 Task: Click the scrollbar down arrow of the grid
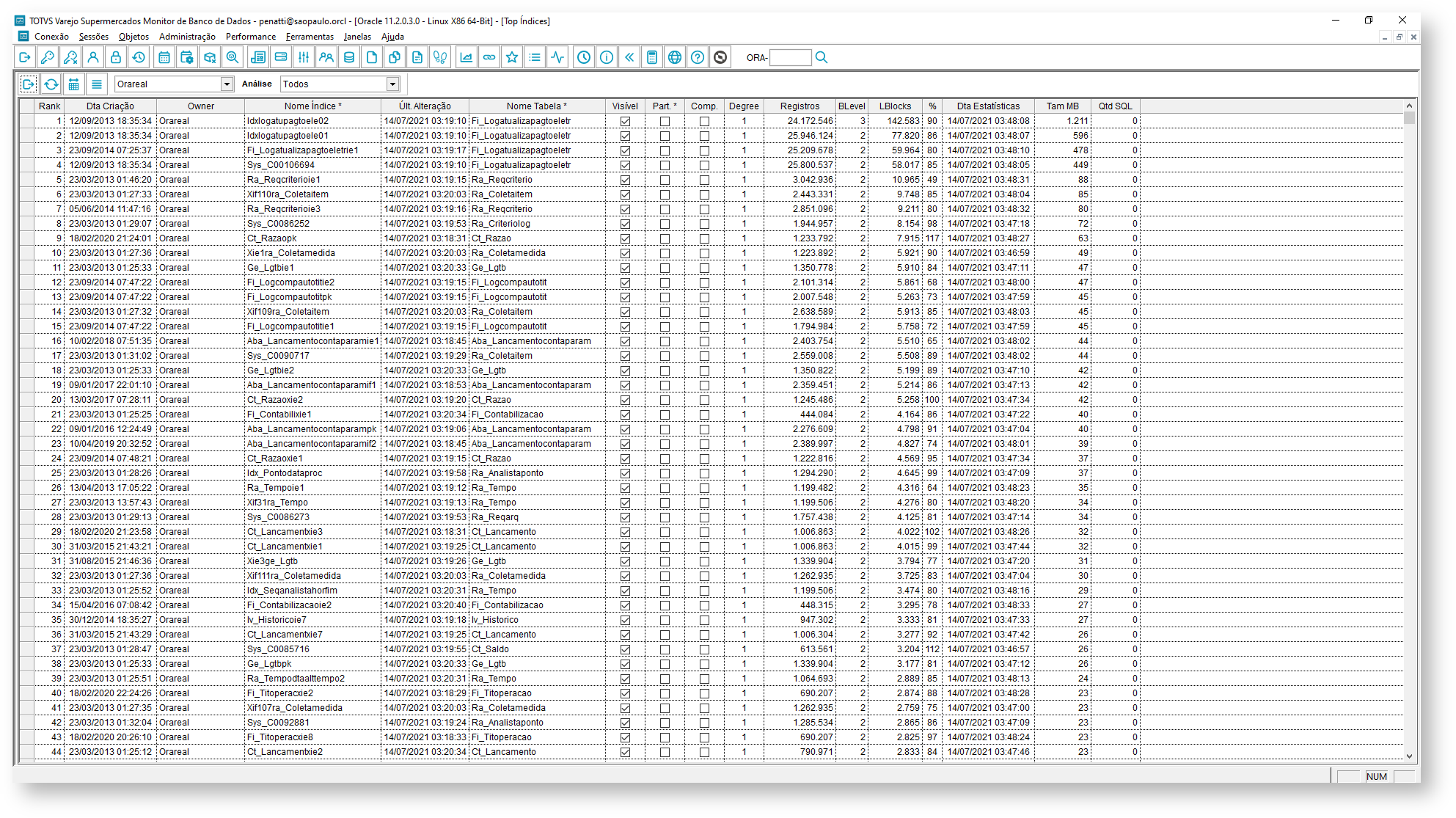pos(1409,756)
